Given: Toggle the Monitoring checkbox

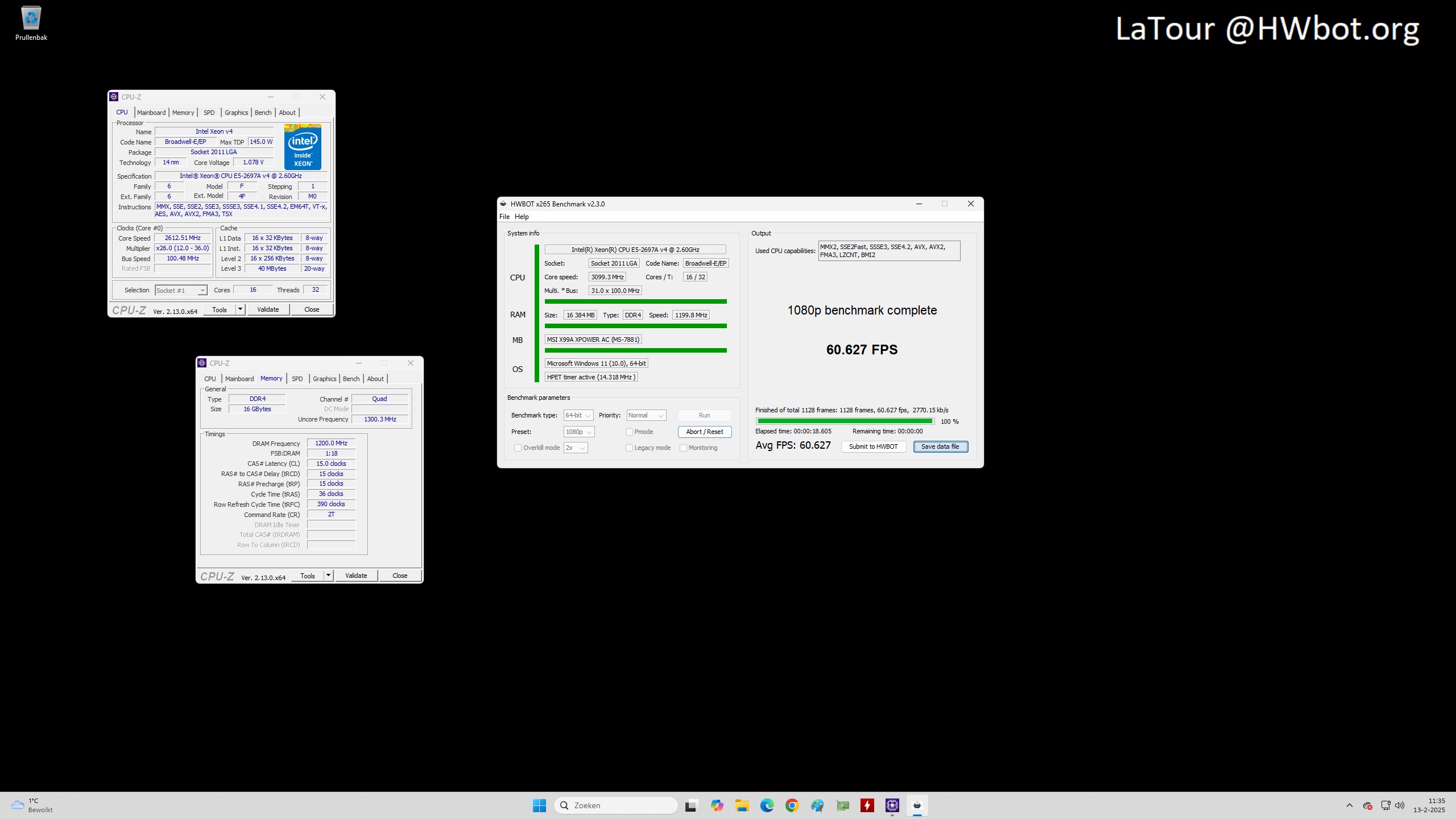Looking at the screenshot, I should [683, 448].
